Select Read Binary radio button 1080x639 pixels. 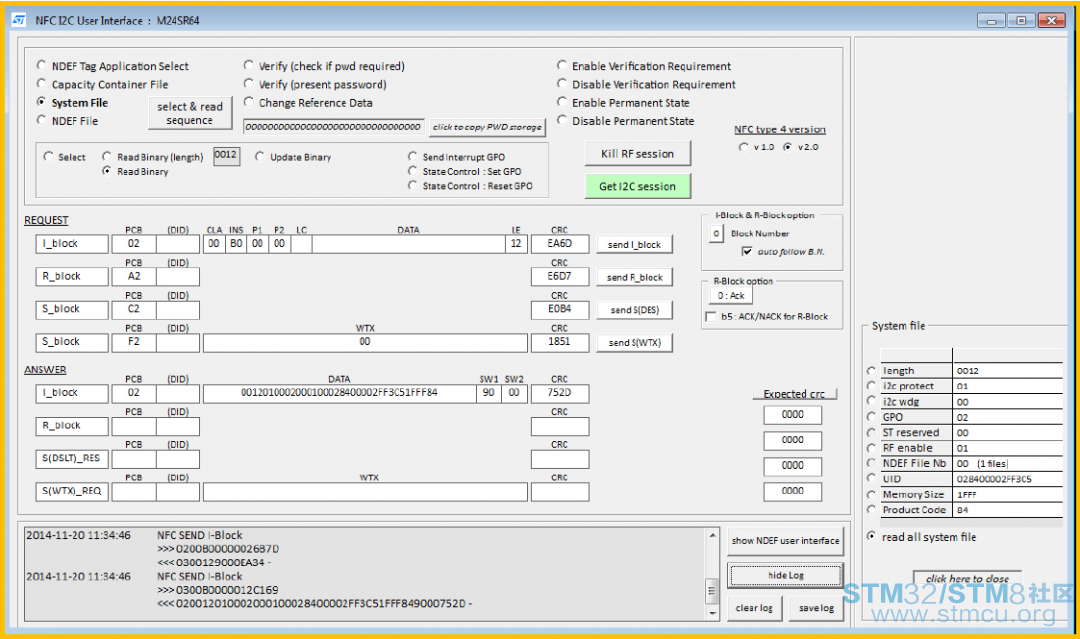coord(107,171)
